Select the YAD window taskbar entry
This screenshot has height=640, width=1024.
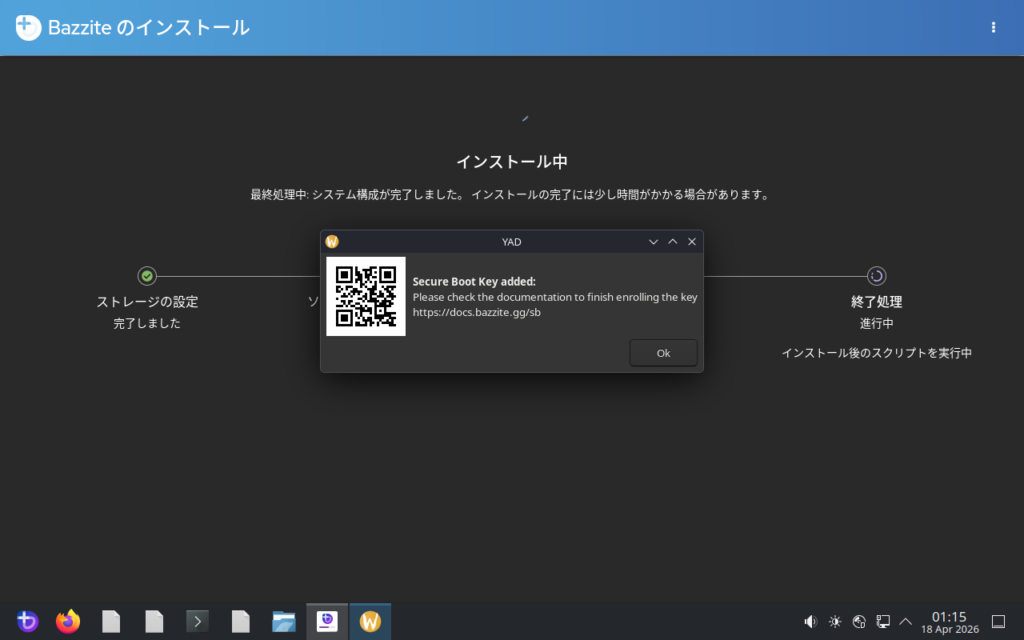pos(370,622)
